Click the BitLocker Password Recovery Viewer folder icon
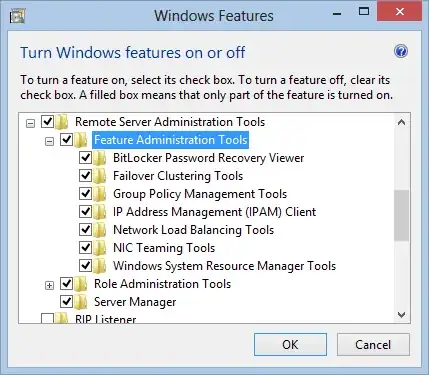429x375 pixels. tap(99, 158)
